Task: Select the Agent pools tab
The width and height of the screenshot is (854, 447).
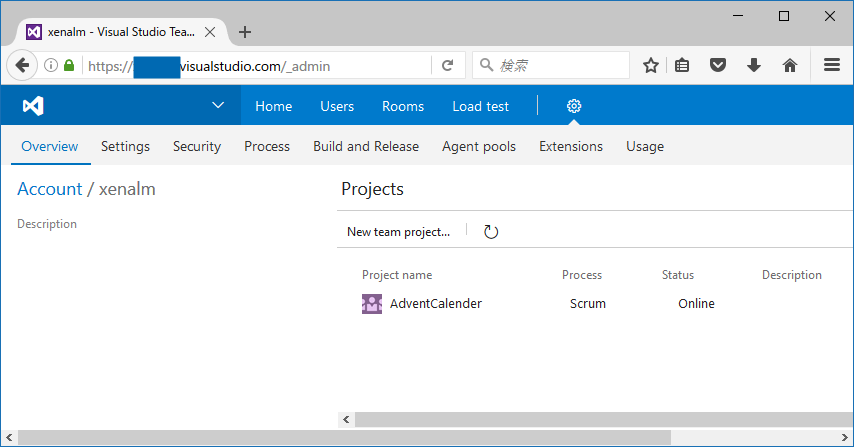Action: pos(479,146)
